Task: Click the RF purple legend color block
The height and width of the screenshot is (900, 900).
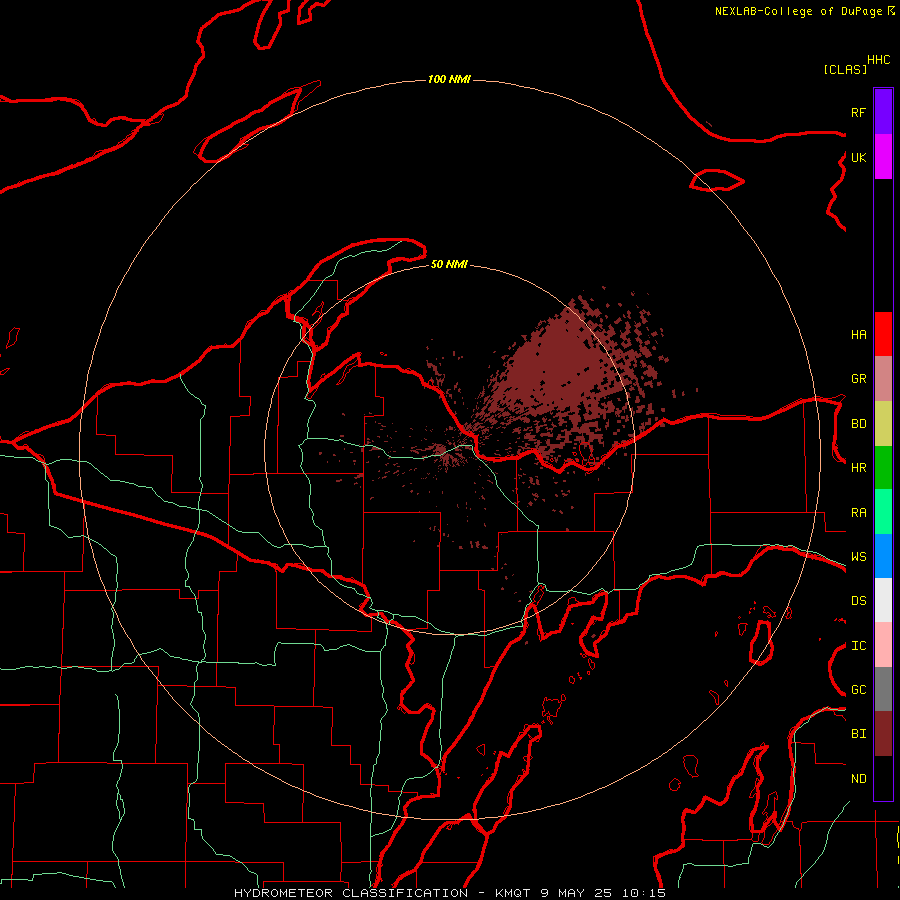Action: point(883,112)
